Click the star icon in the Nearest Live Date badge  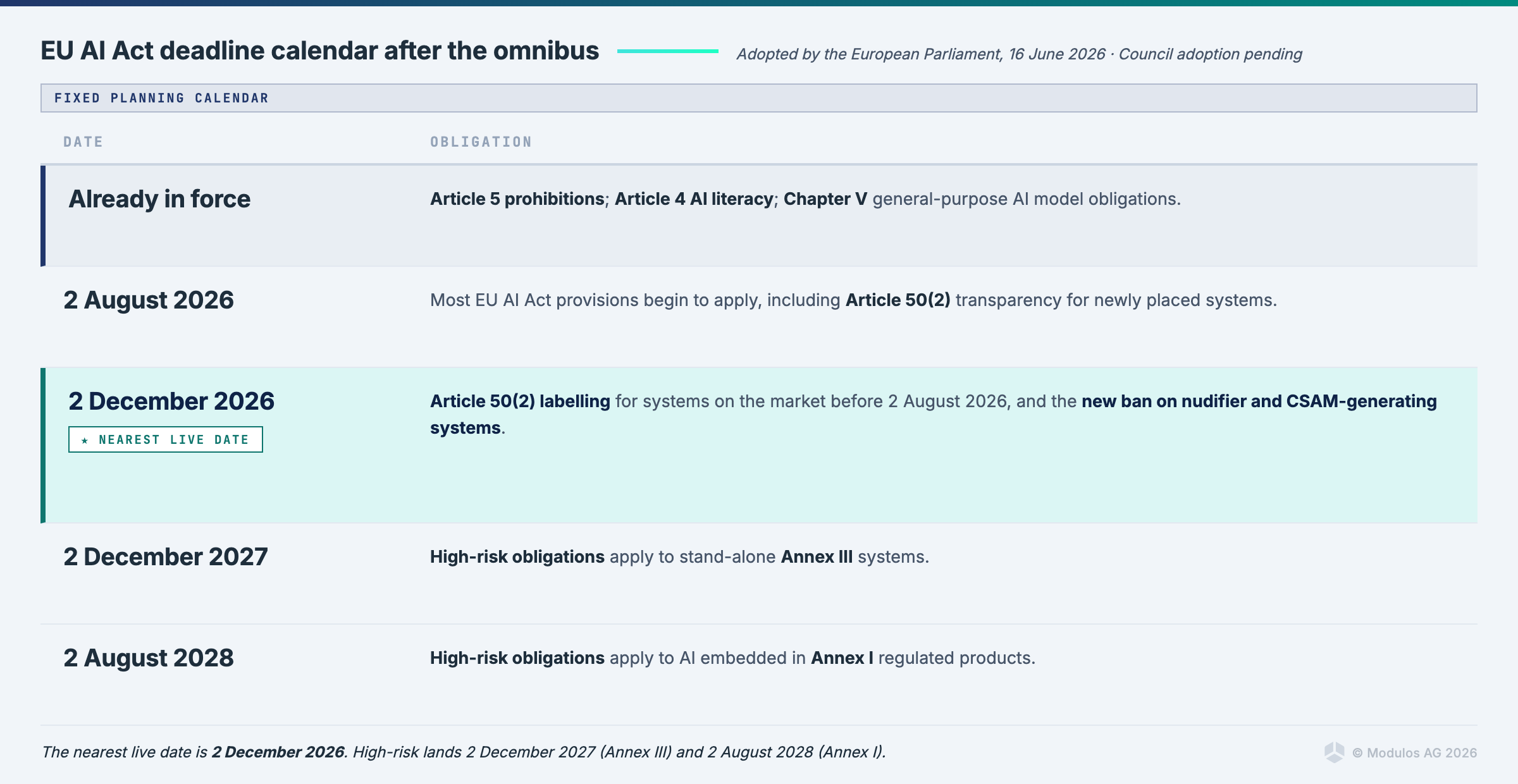[85, 440]
